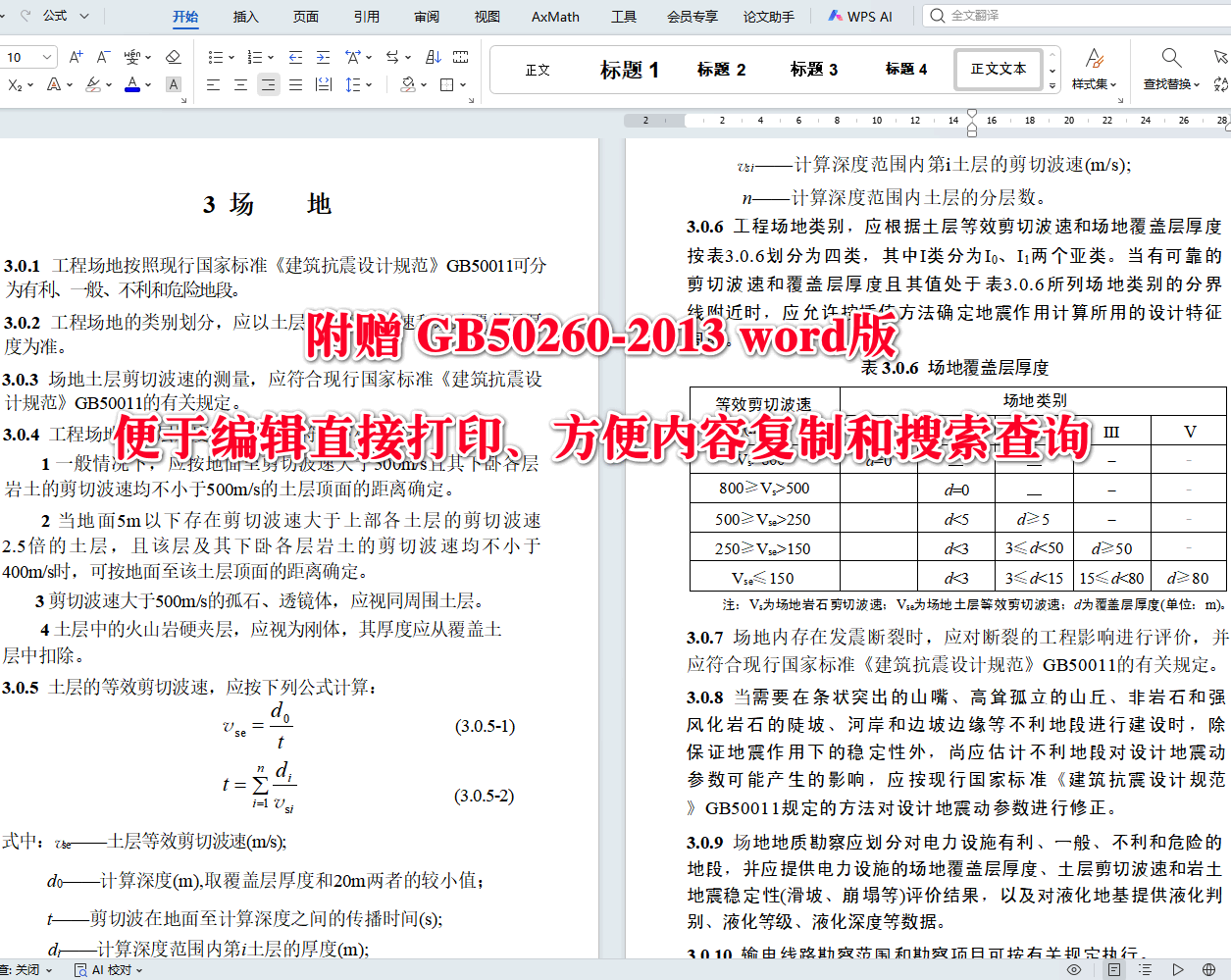The height and width of the screenshot is (980, 1231).
Task: Open the AxMath tab
Action: [x=555, y=17]
